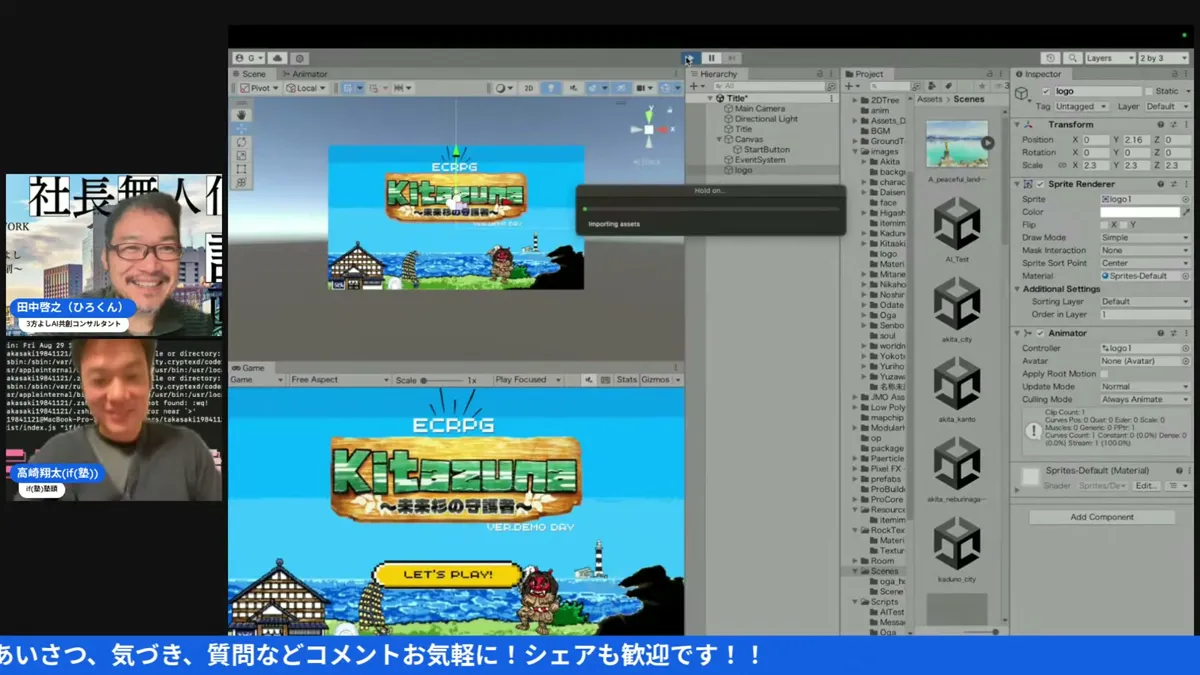Click the global search magnifier icon
This screenshot has height=675, width=1200.
[x=1072, y=58]
